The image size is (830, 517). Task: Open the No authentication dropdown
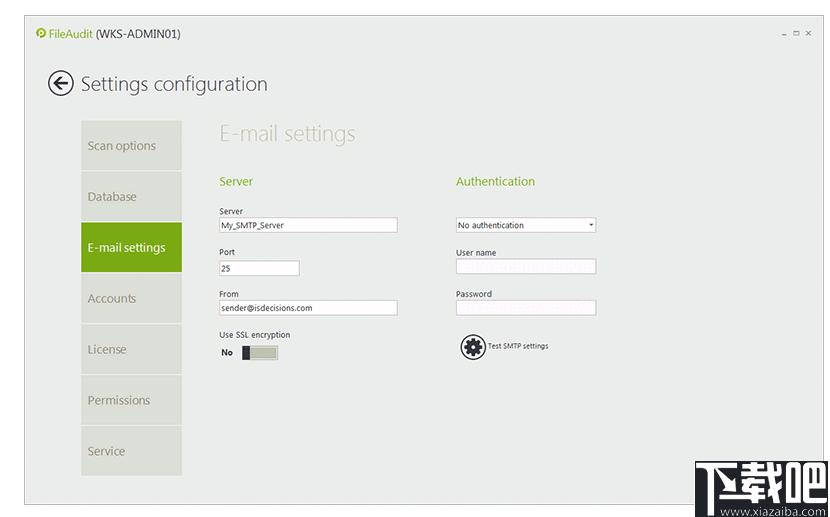point(526,225)
